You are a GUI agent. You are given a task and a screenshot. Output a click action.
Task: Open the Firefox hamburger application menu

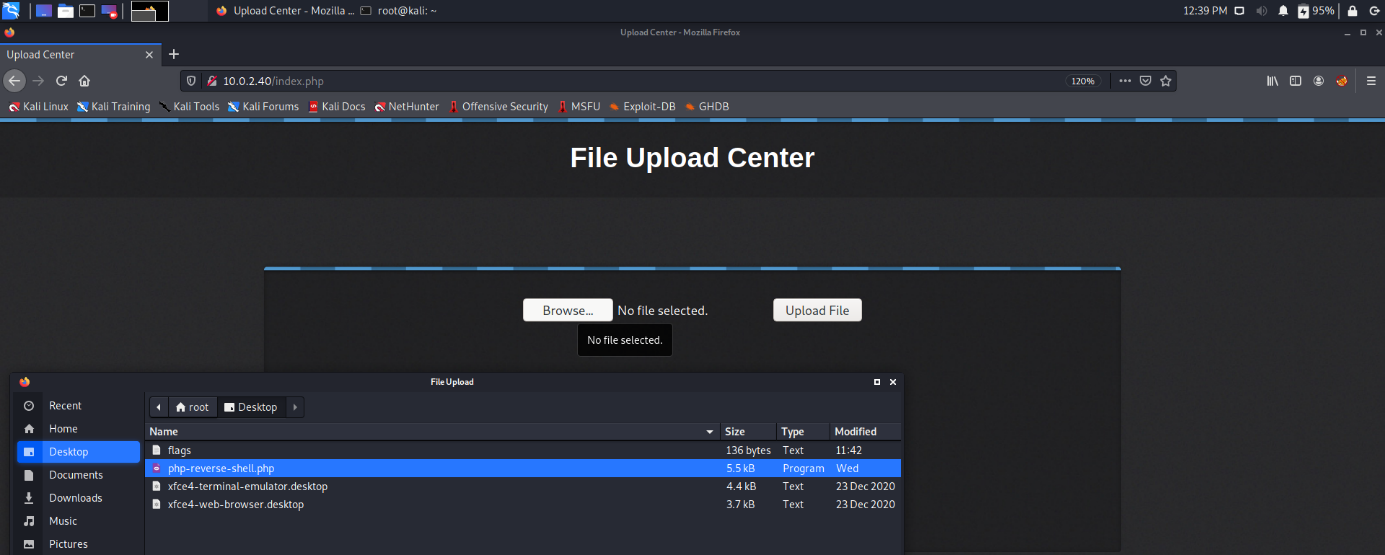coord(1371,81)
